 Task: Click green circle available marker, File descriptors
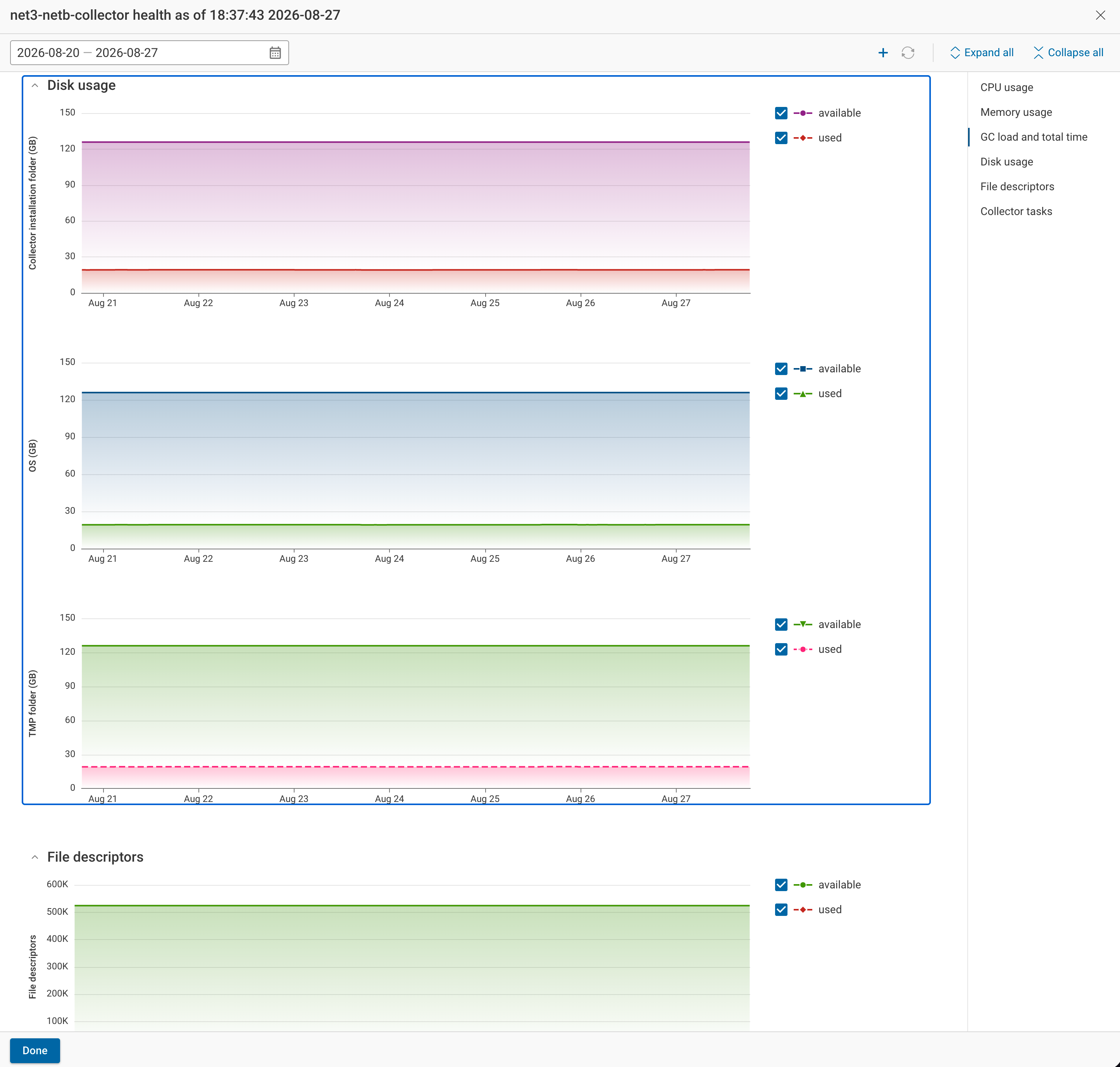803,885
